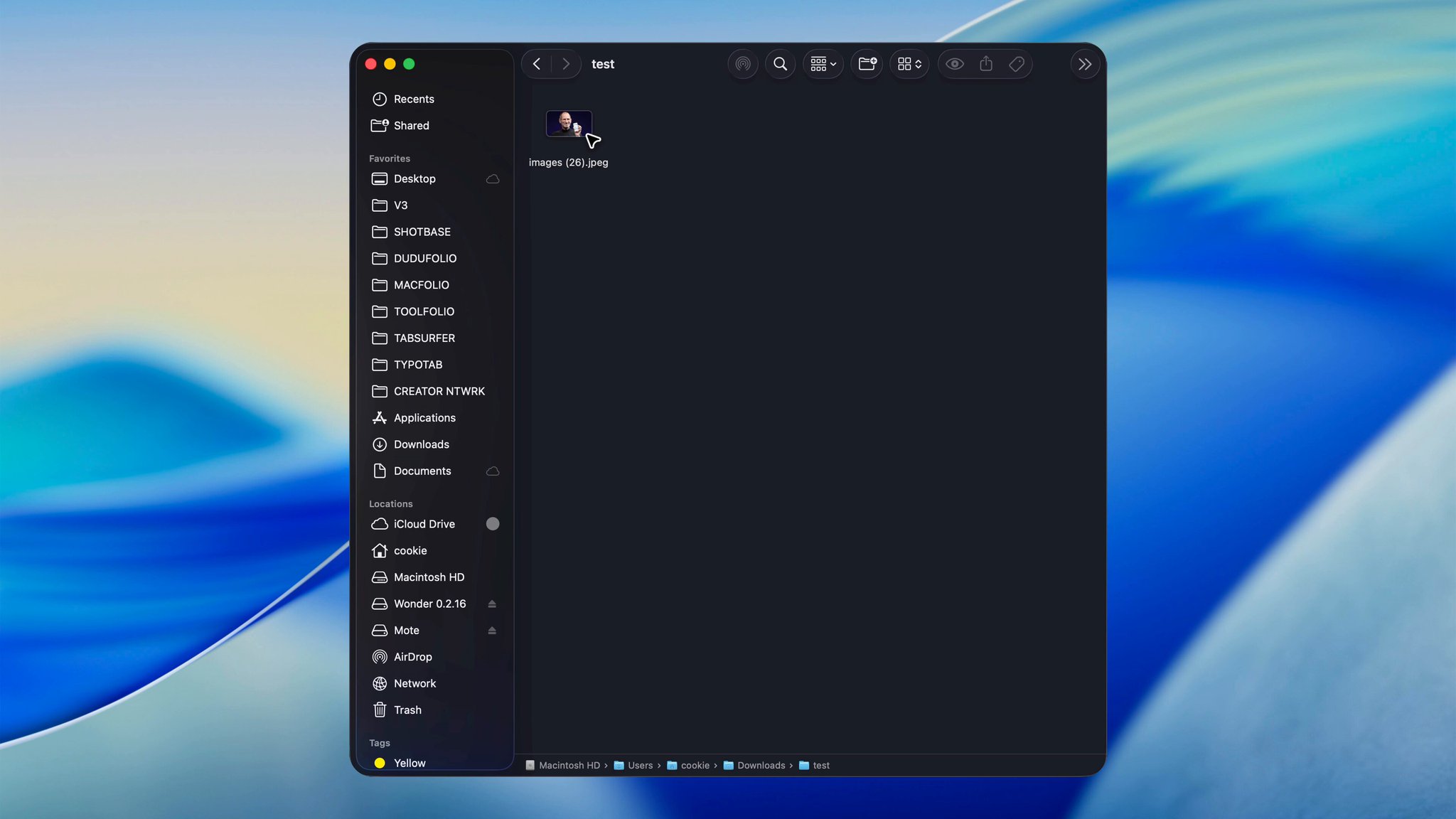The image size is (1456, 819).
Task: Open Documents in the sidebar
Action: pos(435,471)
